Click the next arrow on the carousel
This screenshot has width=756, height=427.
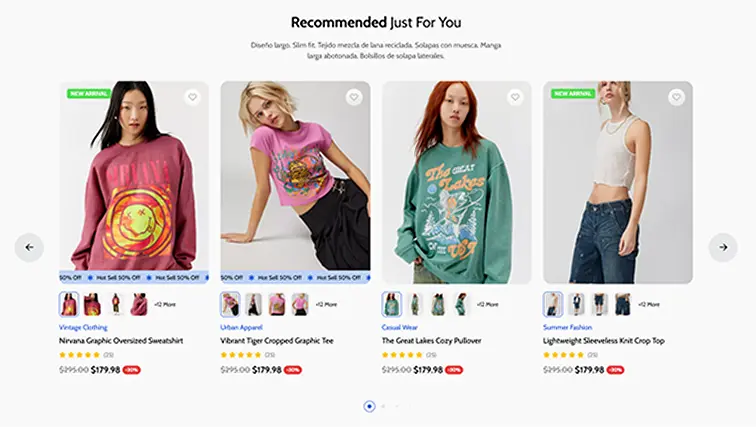pos(722,247)
